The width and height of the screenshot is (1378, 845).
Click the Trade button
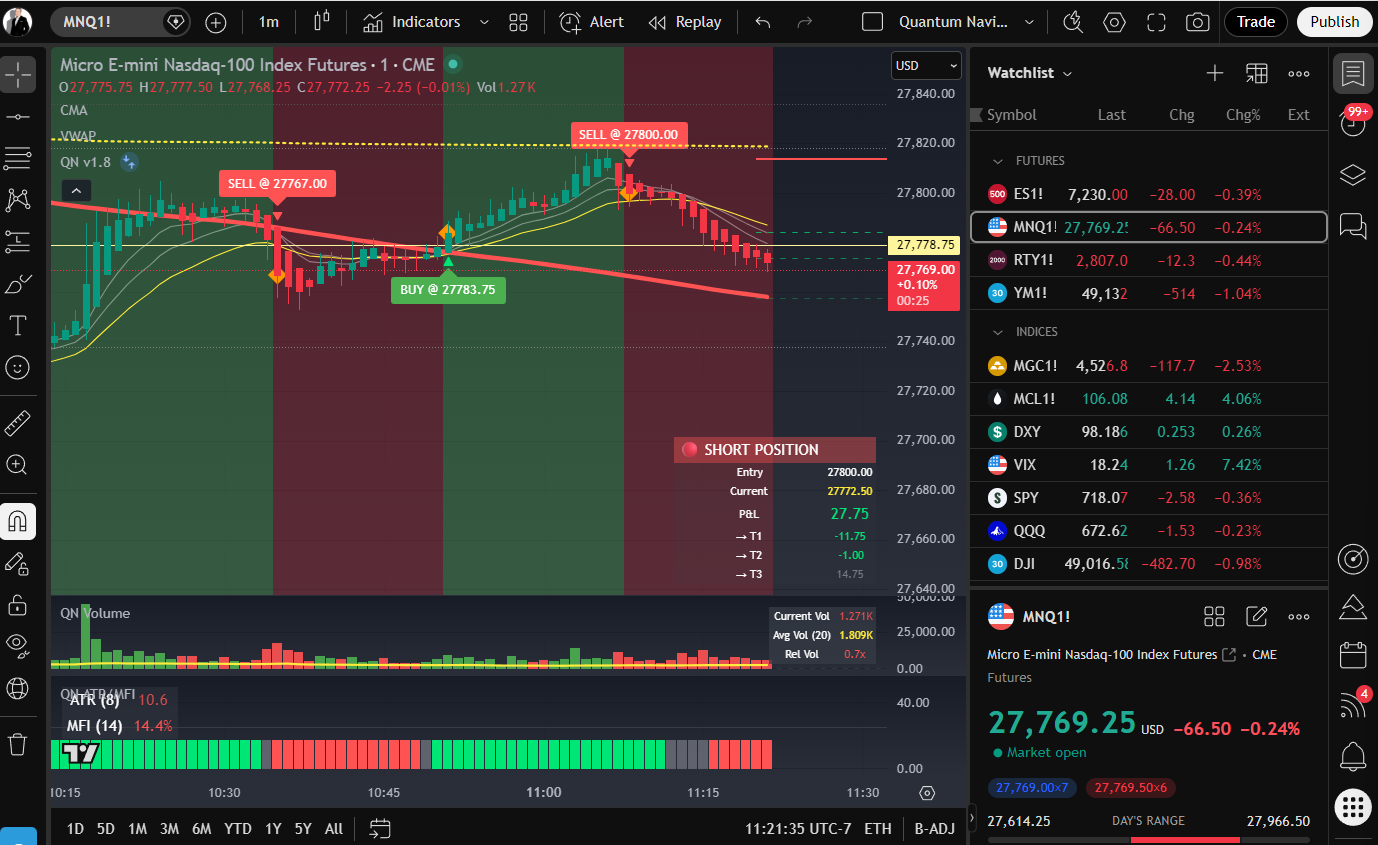pos(1256,22)
